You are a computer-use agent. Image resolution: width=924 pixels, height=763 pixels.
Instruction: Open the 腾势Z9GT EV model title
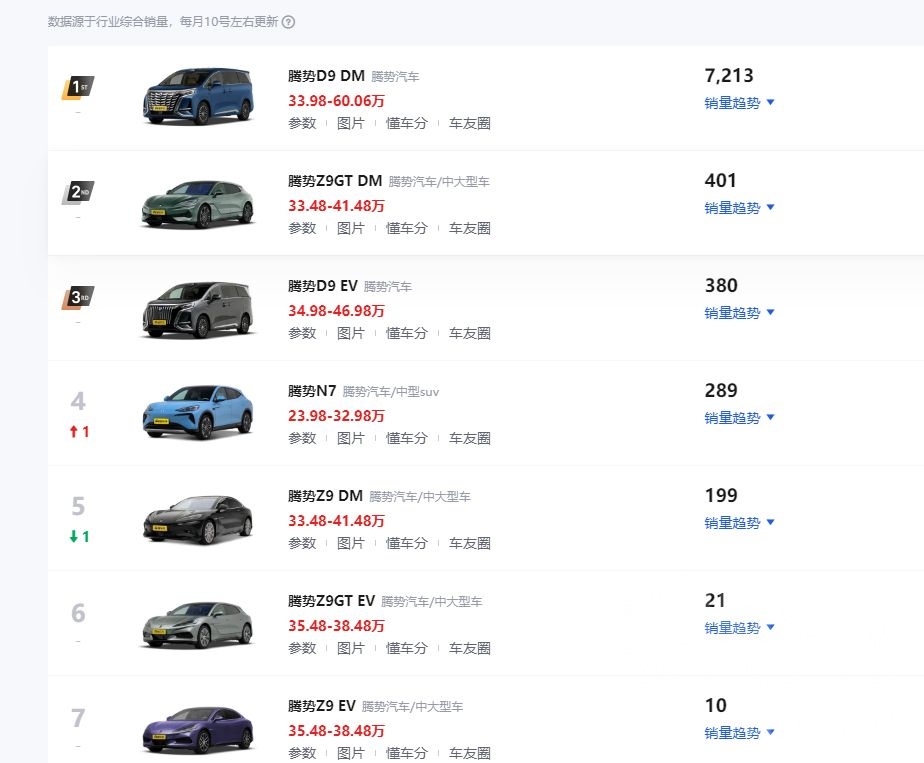331,601
